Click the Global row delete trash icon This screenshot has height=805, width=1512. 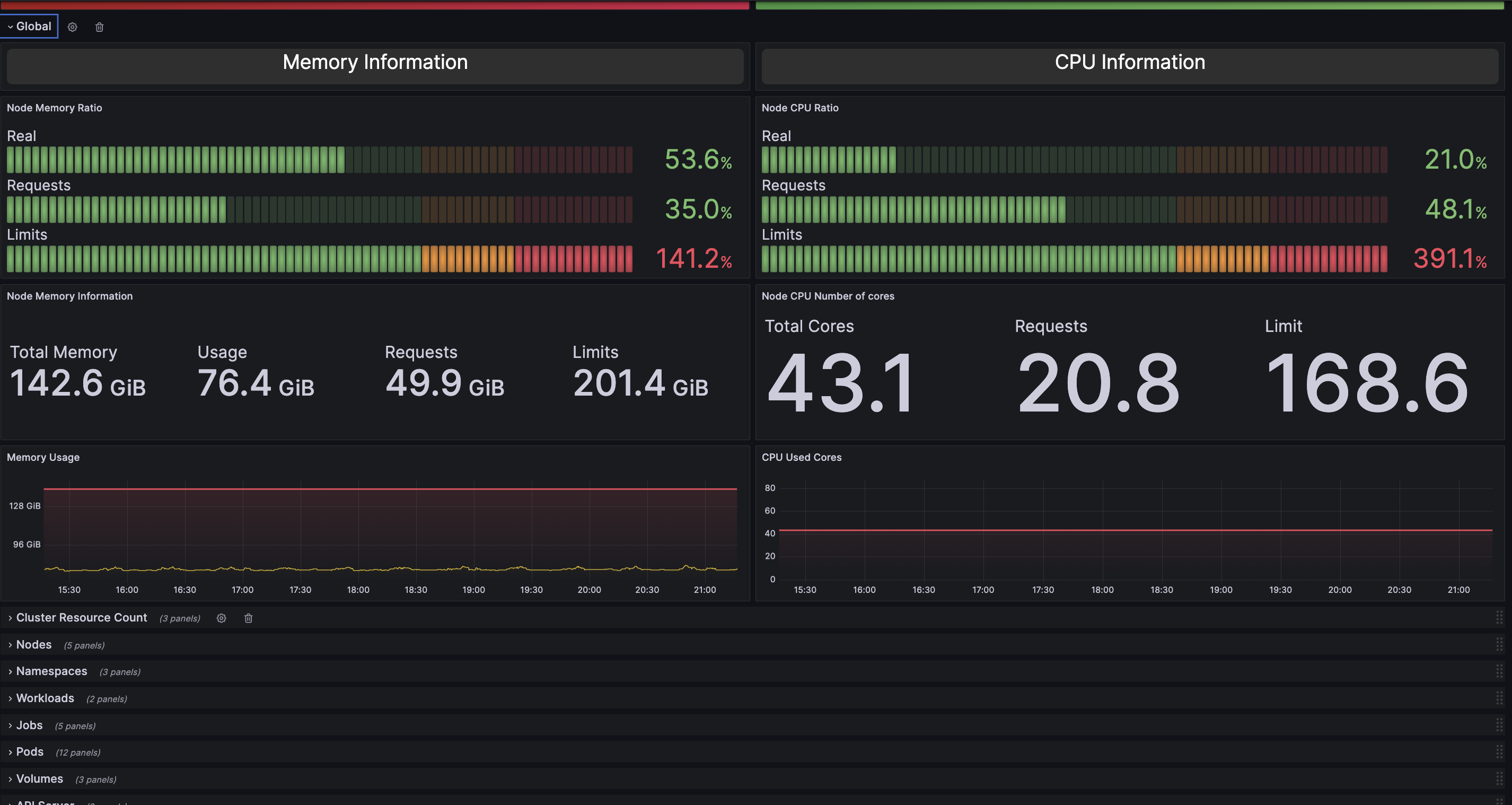[x=99, y=27]
